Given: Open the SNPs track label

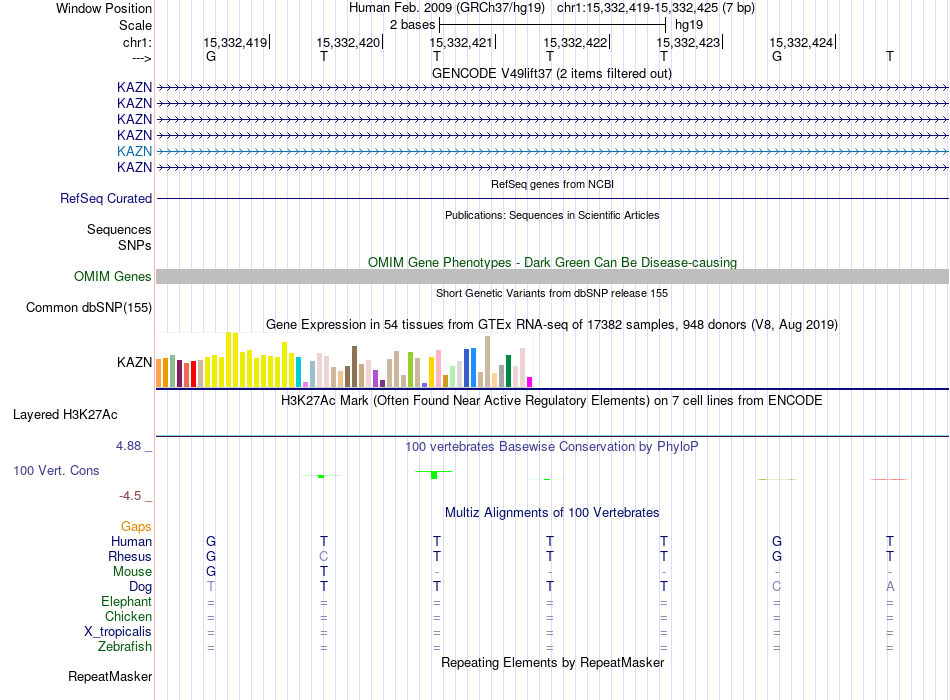Looking at the screenshot, I should pyautogui.click(x=135, y=245).
